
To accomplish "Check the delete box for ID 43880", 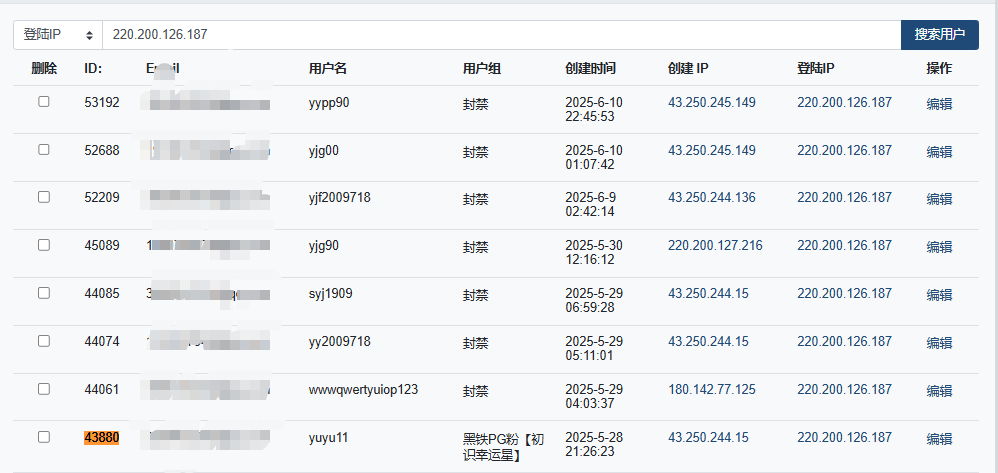I will (43, 437).
